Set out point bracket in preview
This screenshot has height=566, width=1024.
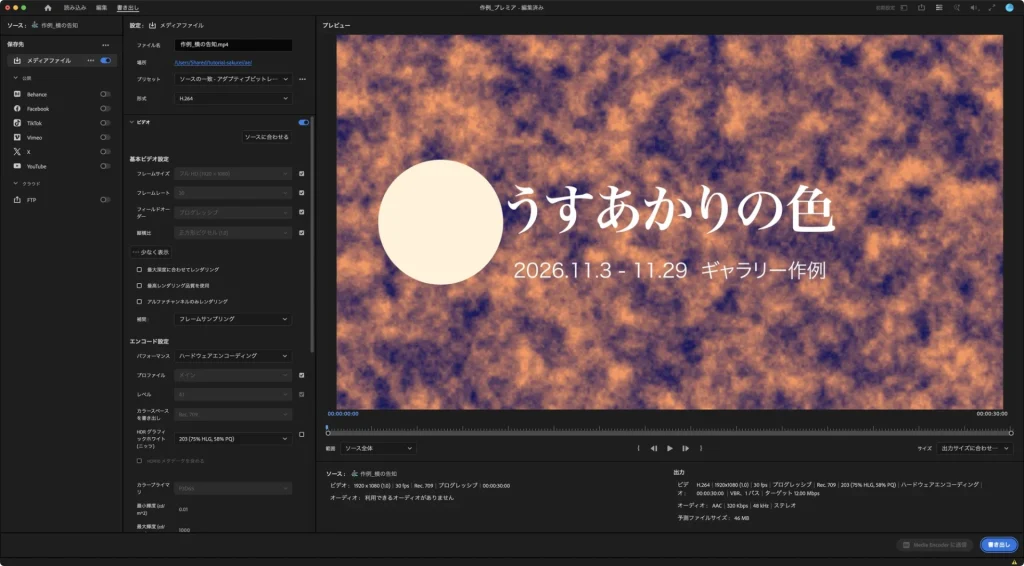tap(701, 448)
